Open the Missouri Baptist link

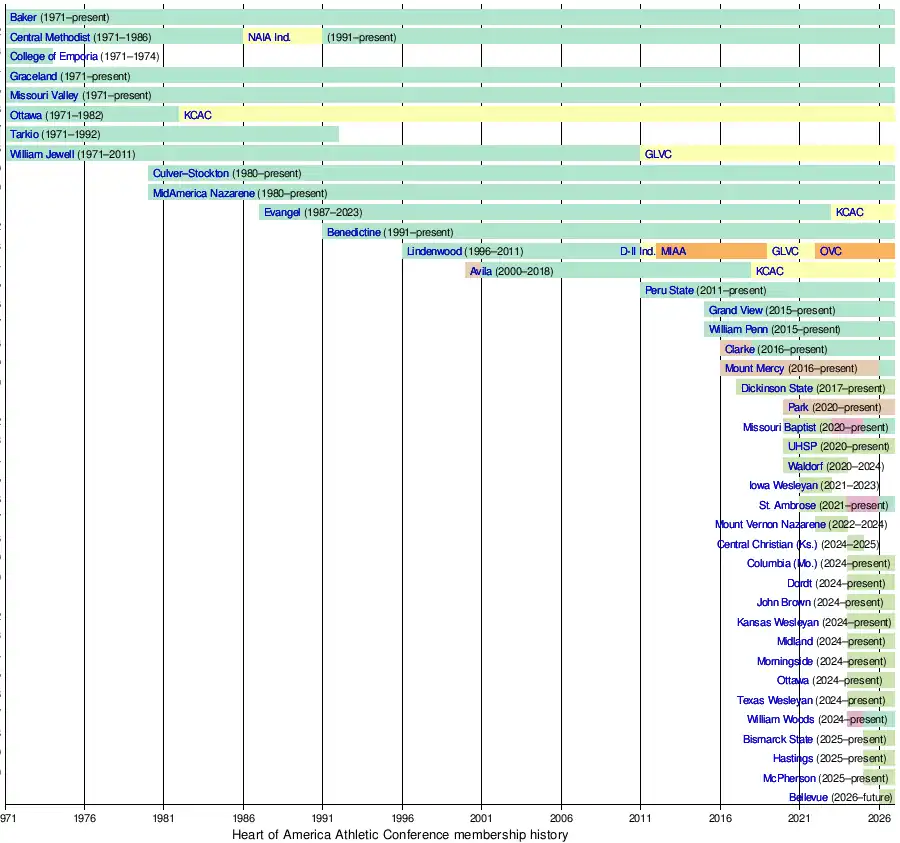pos(779,428)
